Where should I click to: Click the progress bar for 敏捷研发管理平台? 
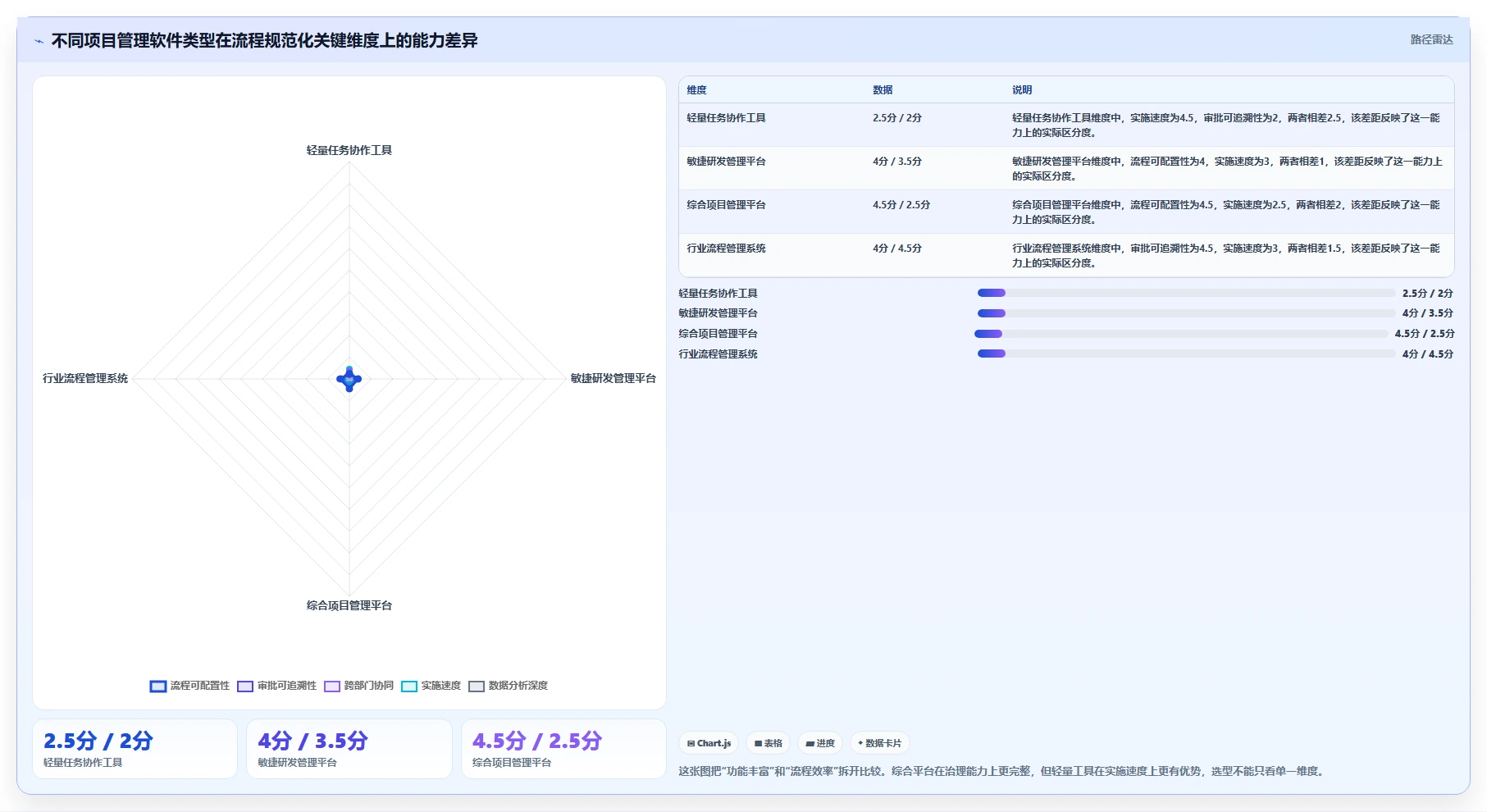(1186, 313)
